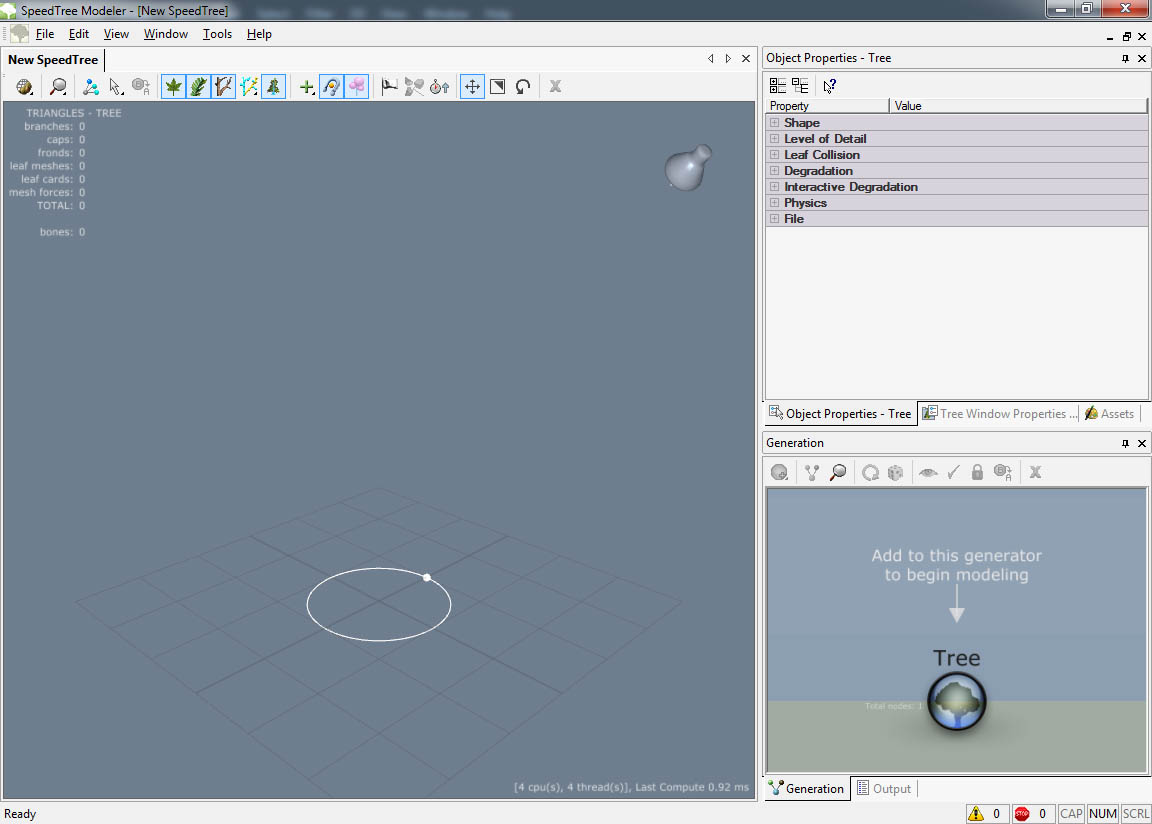Click the expand all properties icon
The image size is (1152, 824).
(777, 86)
